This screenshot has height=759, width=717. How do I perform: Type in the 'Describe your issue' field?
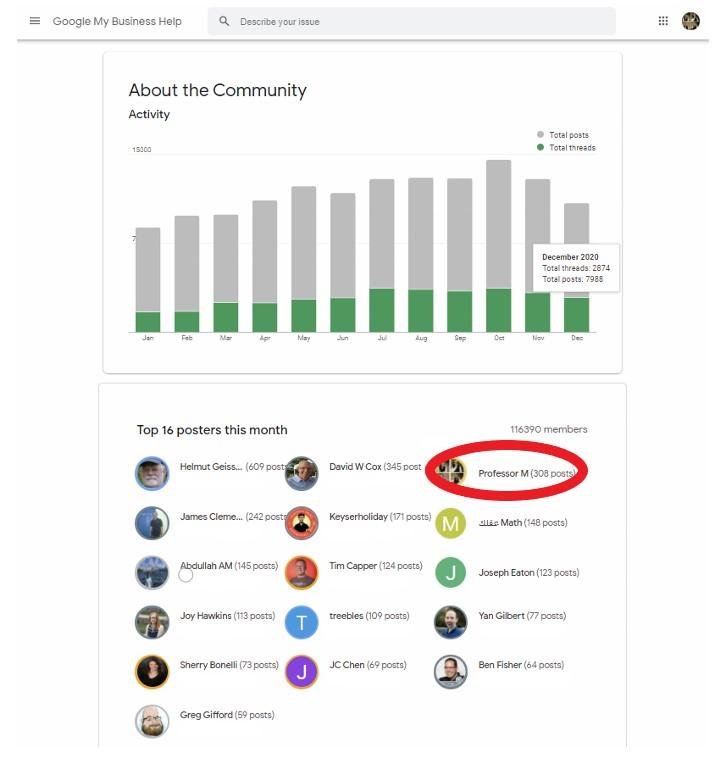coord(420,21)
